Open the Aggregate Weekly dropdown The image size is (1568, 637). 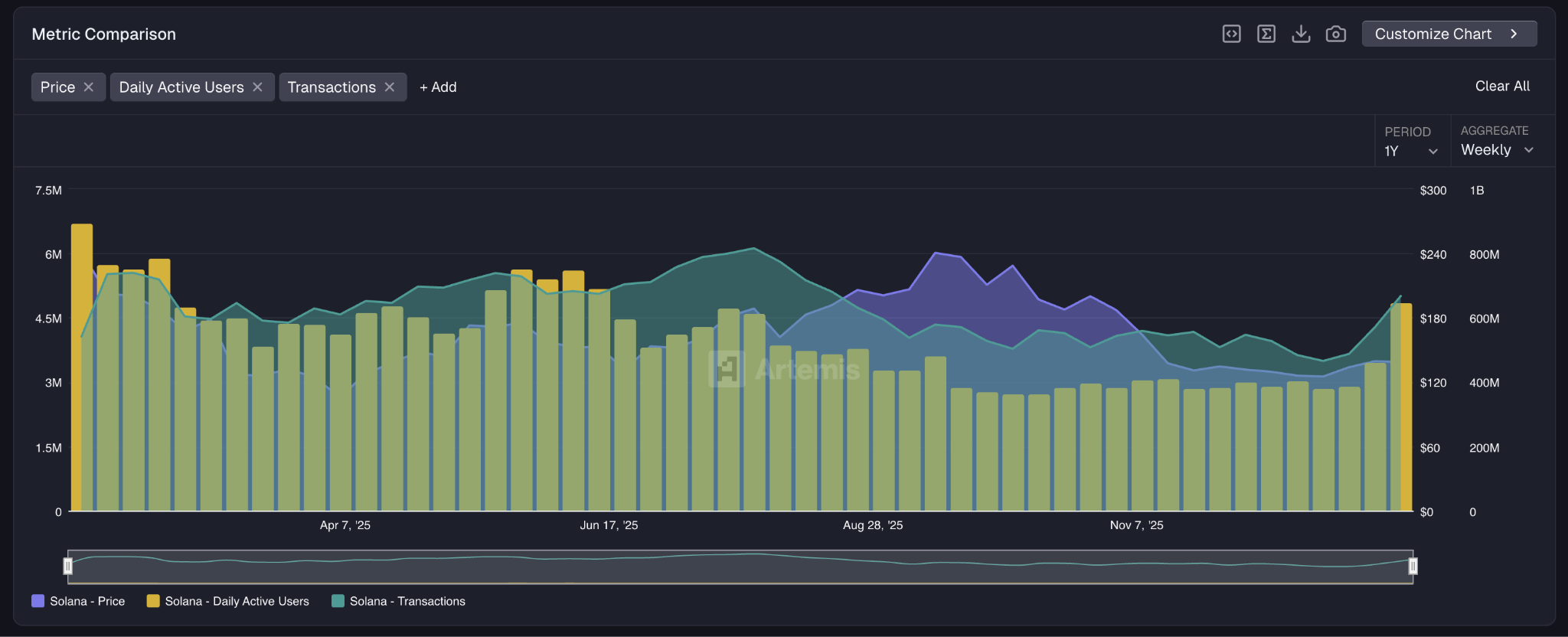pos(1497,150)
